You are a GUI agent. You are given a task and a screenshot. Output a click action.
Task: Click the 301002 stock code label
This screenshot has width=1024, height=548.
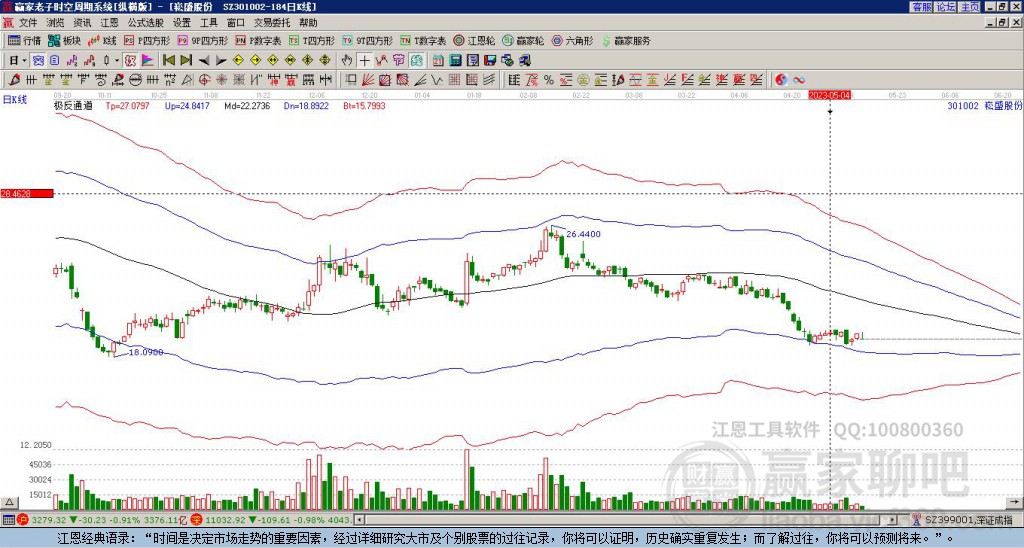click(963, 106)
